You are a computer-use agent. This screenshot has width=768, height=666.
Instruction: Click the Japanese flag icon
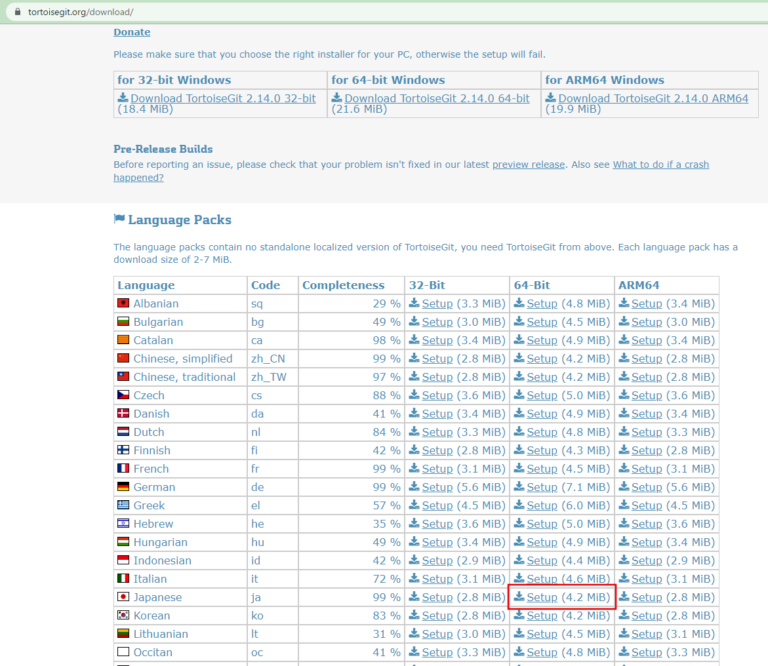pos(123,597)
